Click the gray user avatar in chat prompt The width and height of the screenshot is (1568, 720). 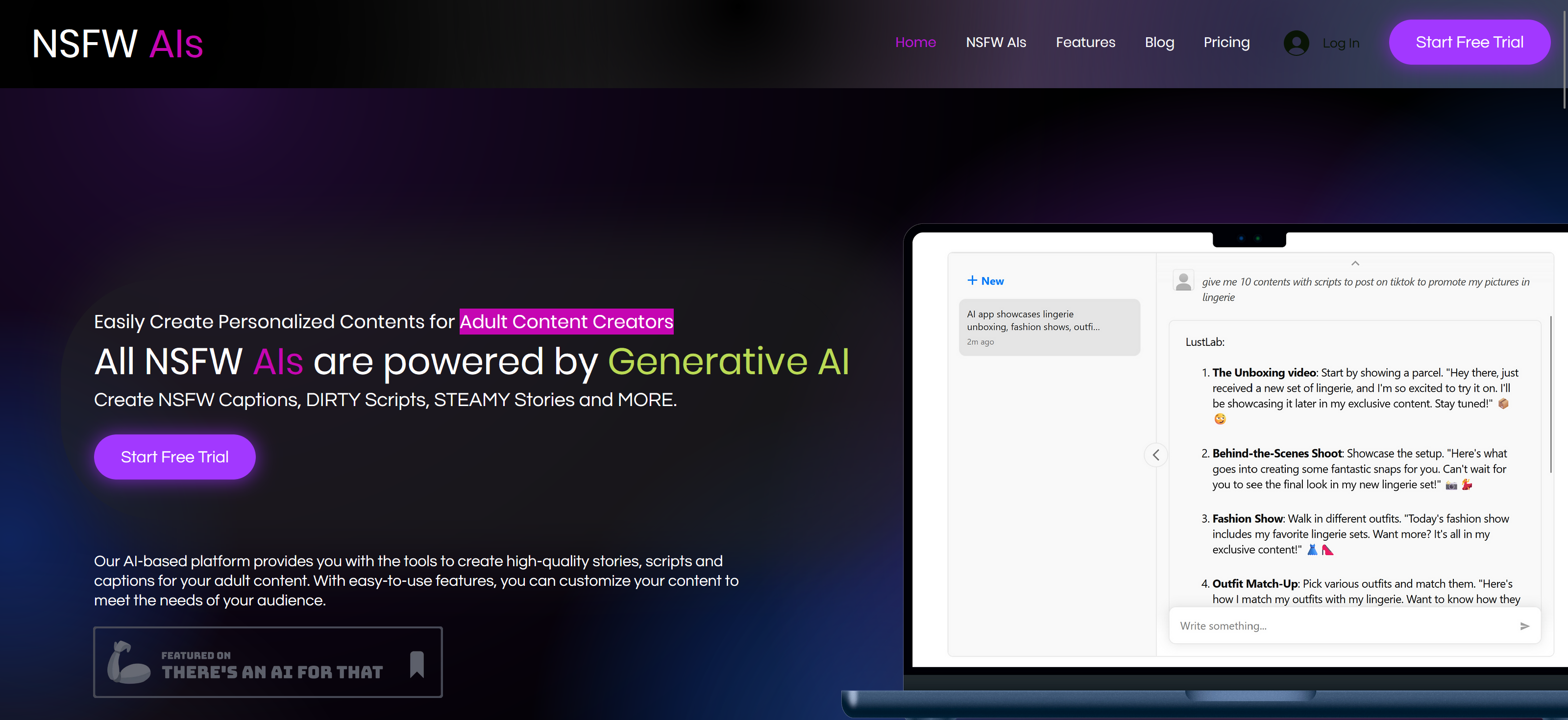click(1183, 281)
